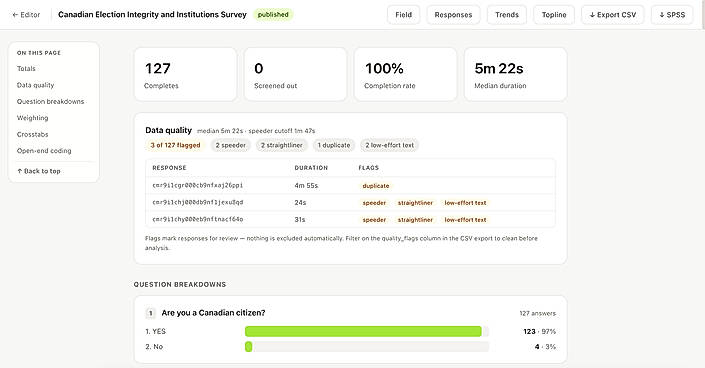Click Back to top link
The image size is (705, 368).
(x=39, y=171)
